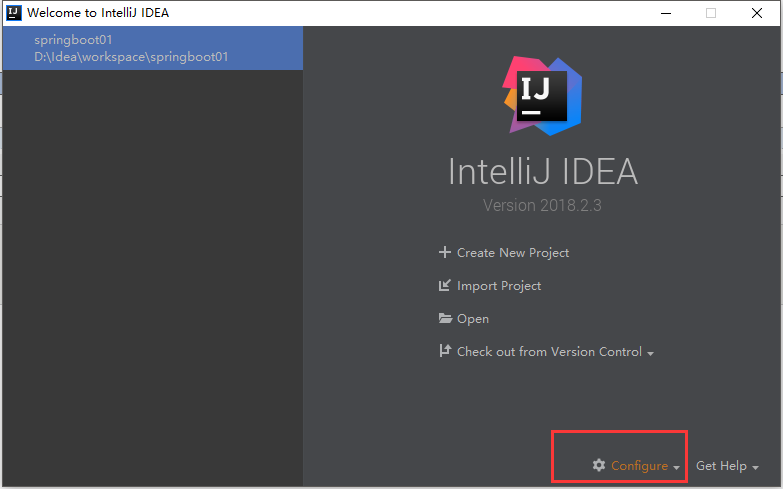Screen dimensions: 783x489
Task: Click the Configure gear icon
Action: coord(599,465)
